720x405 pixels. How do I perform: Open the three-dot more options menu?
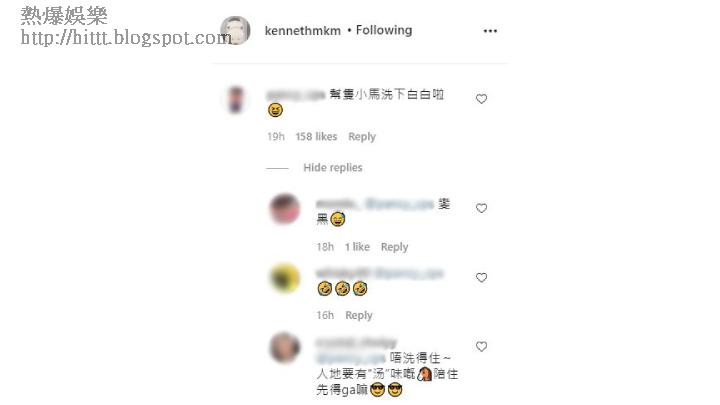coord(490,31)
